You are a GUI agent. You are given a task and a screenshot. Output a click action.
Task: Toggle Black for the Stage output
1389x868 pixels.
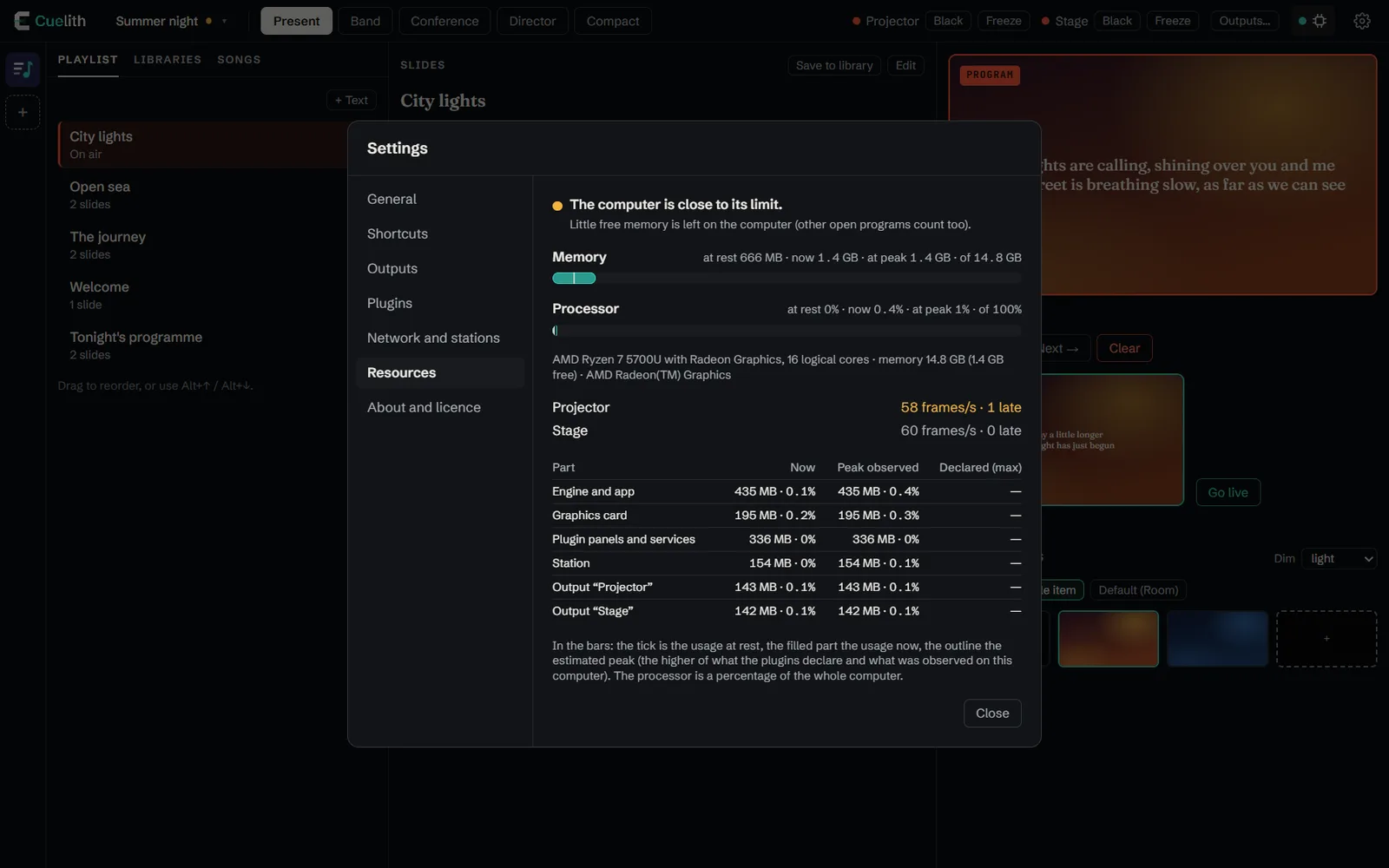pos(1117,21)
